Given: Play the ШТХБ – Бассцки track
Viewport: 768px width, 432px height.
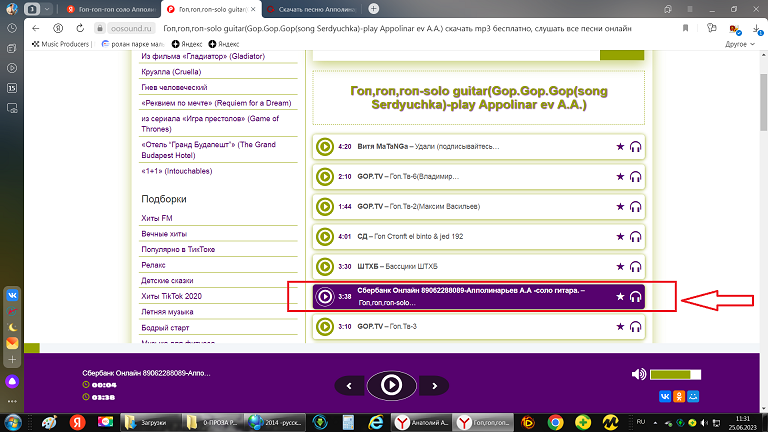Looking at the screenshot, I should [324, 266].
